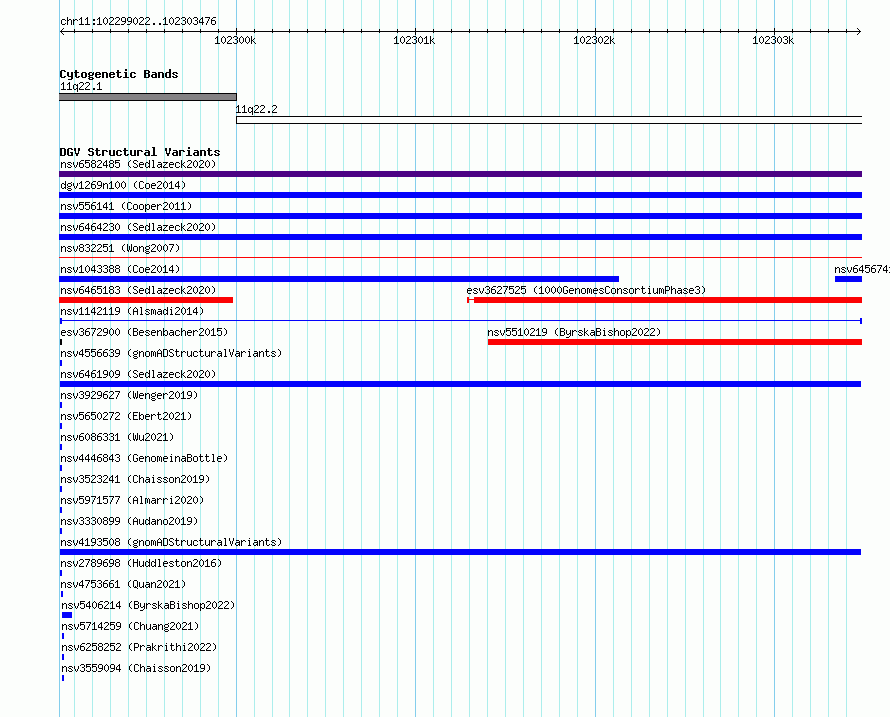This screenshot has height=717, width=890.
Task: Click the 102303k ruler tick label
Action: [x=773, y=40]
